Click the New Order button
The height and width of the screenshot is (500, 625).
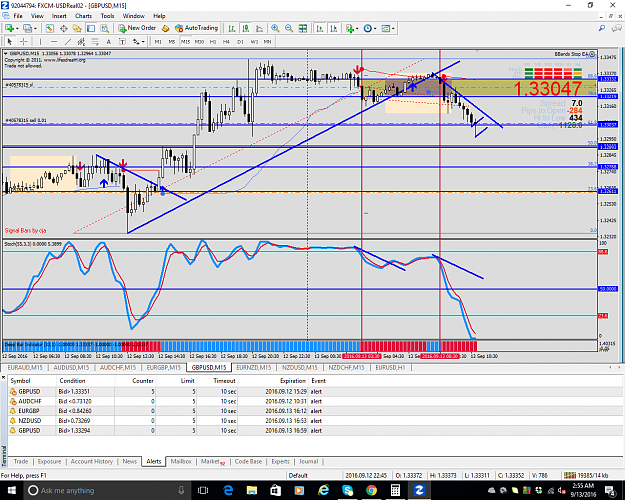(137, 28)
